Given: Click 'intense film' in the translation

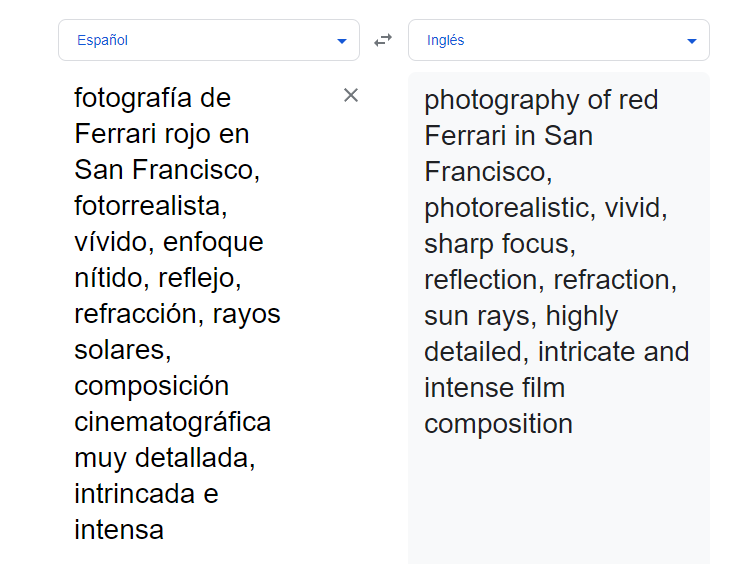Looking at the screenshot, I should pos(494,388).
